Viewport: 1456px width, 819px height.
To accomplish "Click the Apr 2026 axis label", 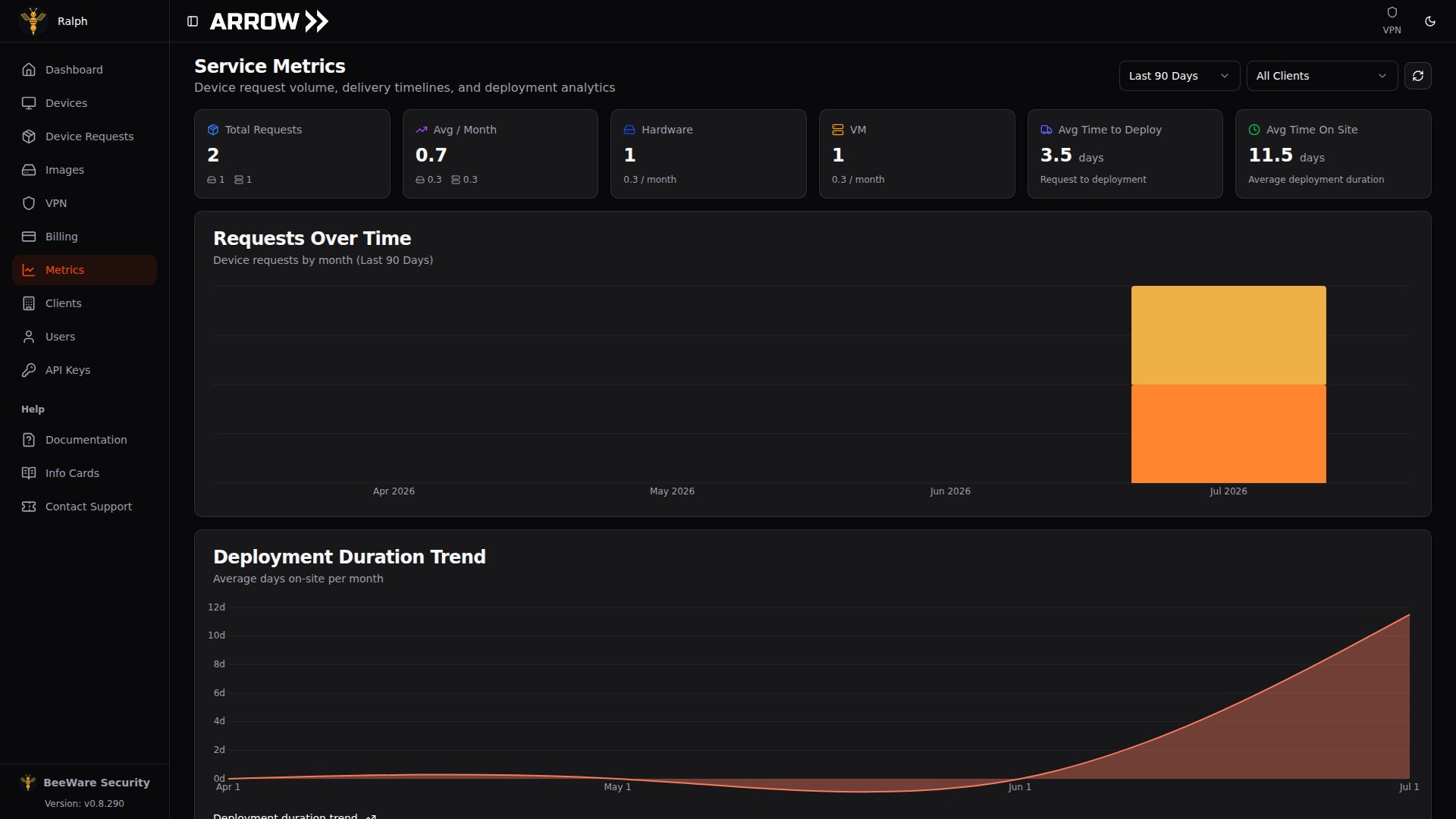I will pos(394,491).
